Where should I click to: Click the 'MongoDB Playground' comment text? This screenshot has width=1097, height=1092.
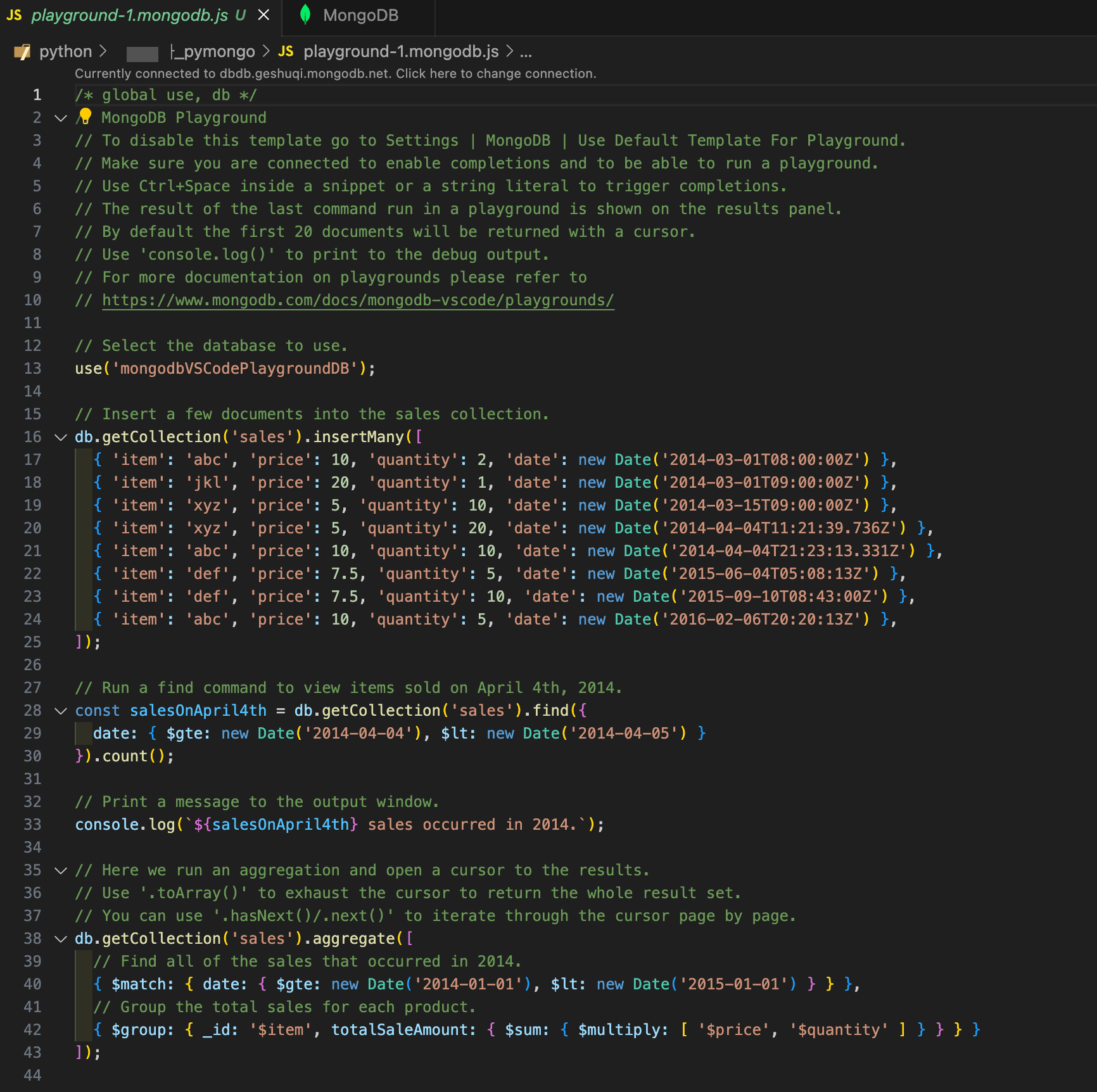point(184,118)
